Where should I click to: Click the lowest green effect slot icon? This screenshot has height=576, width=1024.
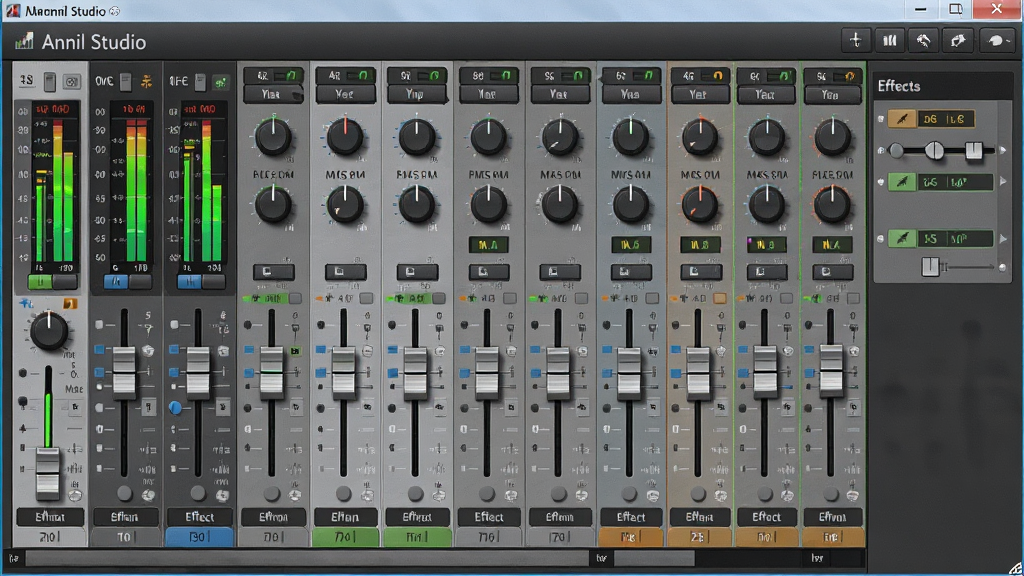click(902, 238)
